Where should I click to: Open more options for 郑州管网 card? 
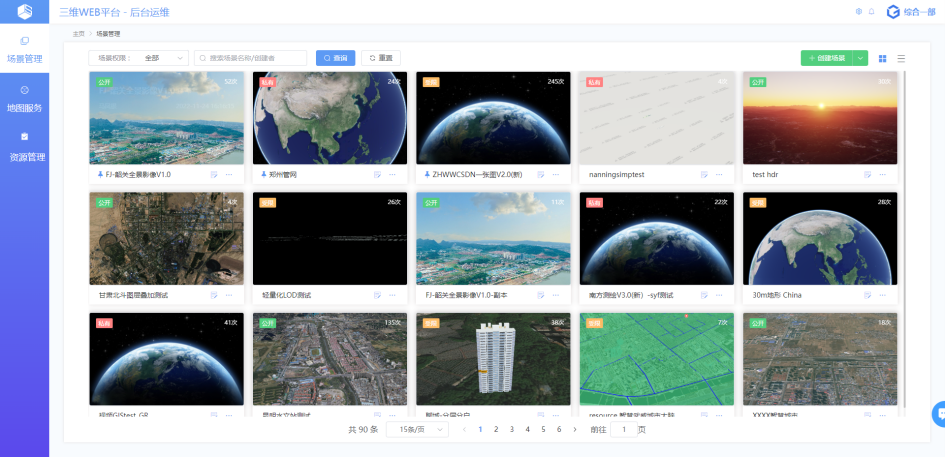point(392,174)
